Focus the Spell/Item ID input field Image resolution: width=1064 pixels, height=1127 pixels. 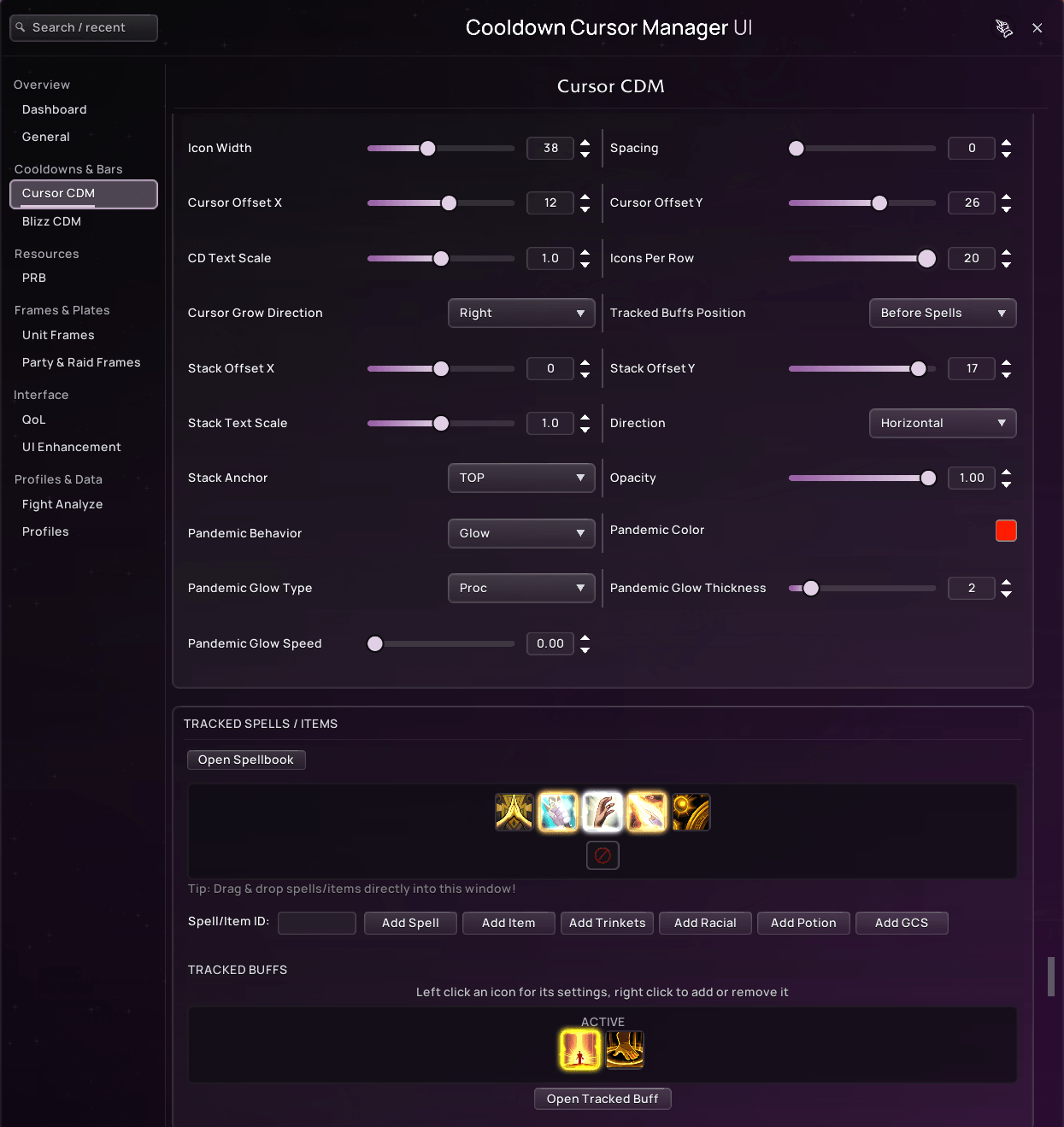pos(317,923)
